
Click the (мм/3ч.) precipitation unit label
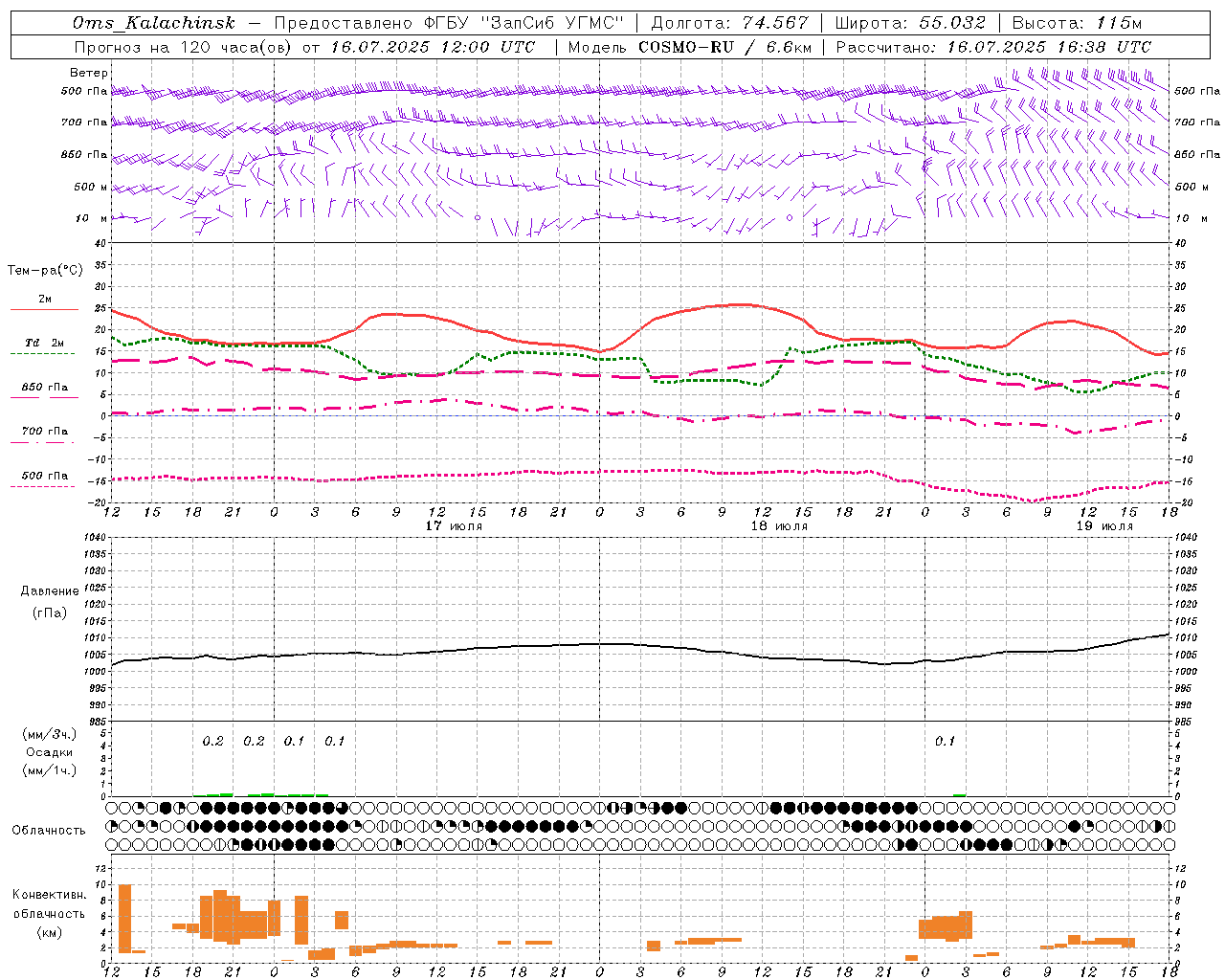click(x=50, y=734)
